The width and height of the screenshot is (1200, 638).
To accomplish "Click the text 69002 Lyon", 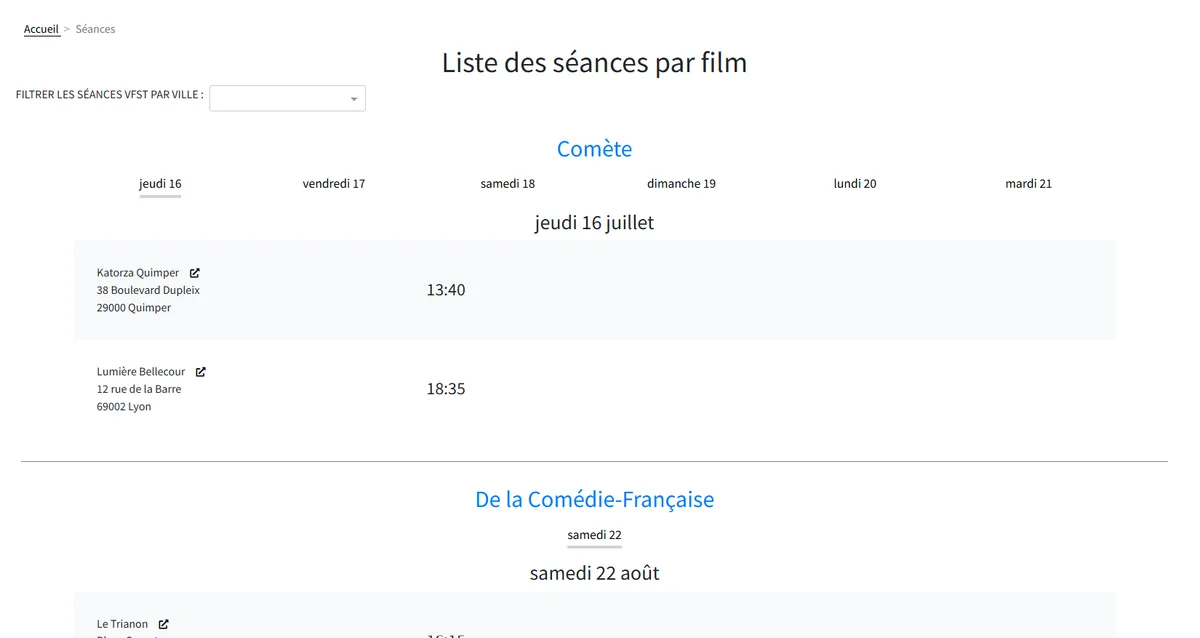I will click(x=124, y=407).
